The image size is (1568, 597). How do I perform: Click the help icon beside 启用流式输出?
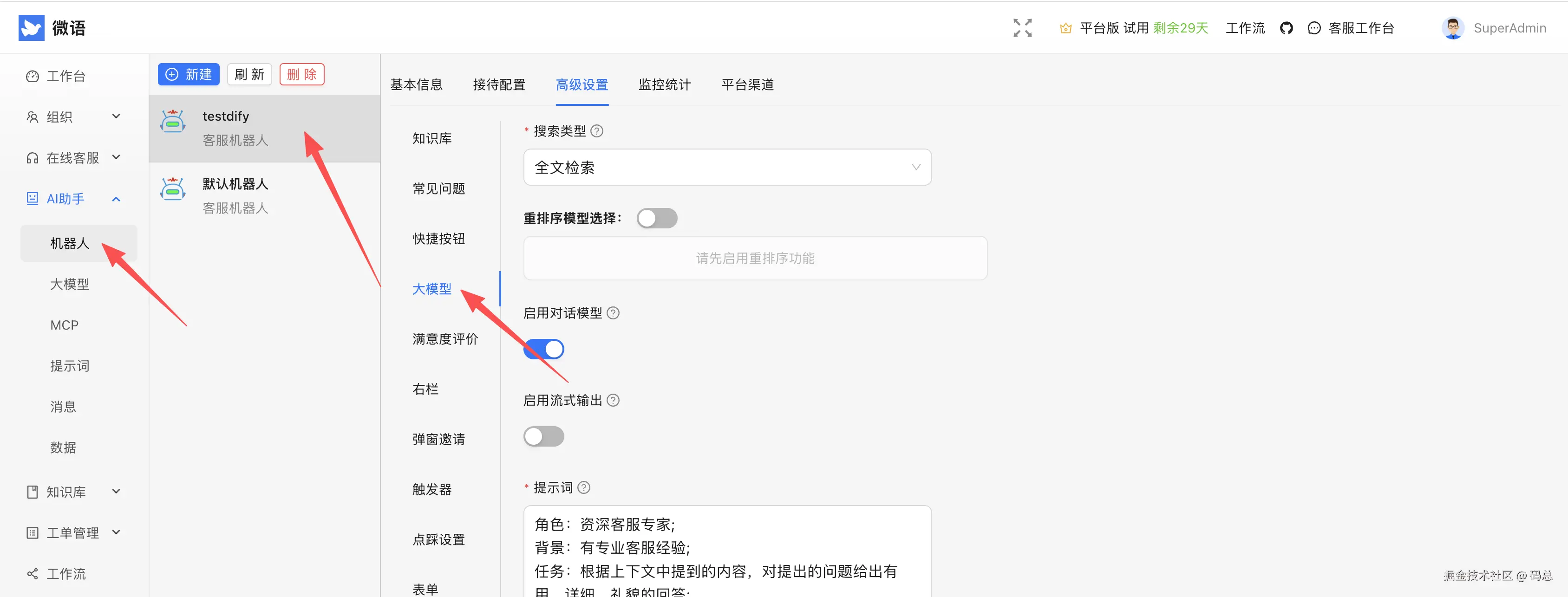[614, 401]
